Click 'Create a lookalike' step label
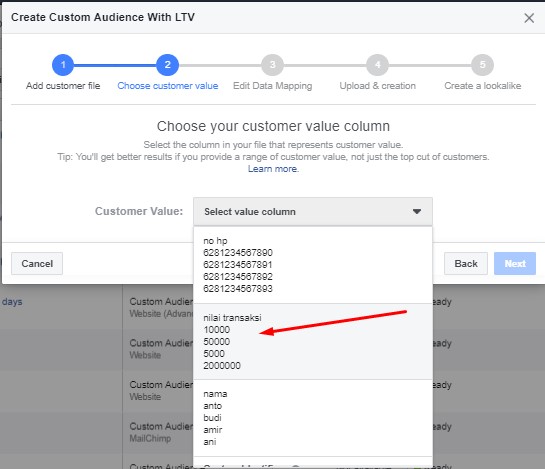Image resolution: width=545 pixels, height=469 pixels. pos(482,86)
